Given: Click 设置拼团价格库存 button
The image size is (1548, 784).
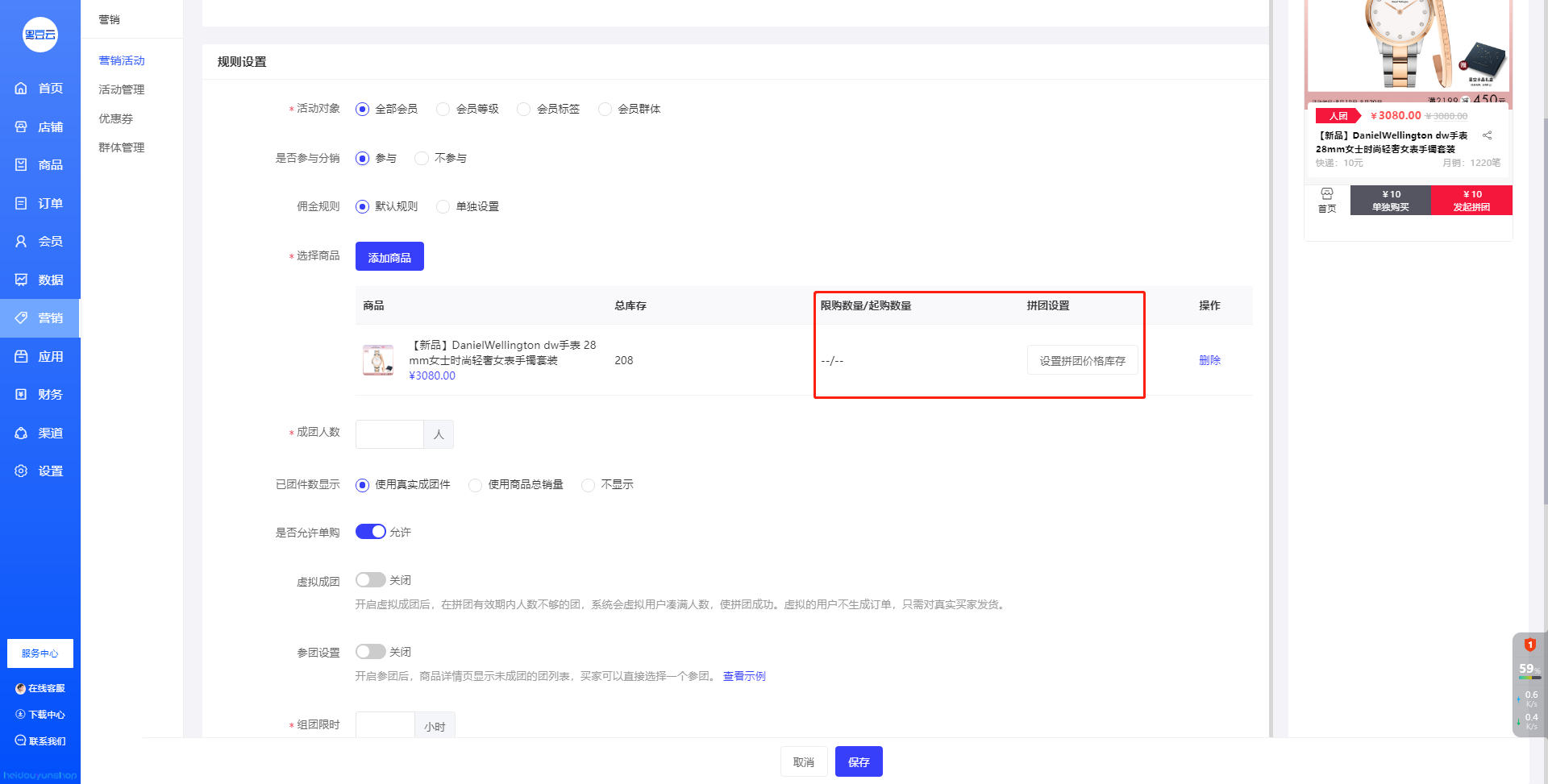Looking at the screenshot, I should coord(1082,360).
